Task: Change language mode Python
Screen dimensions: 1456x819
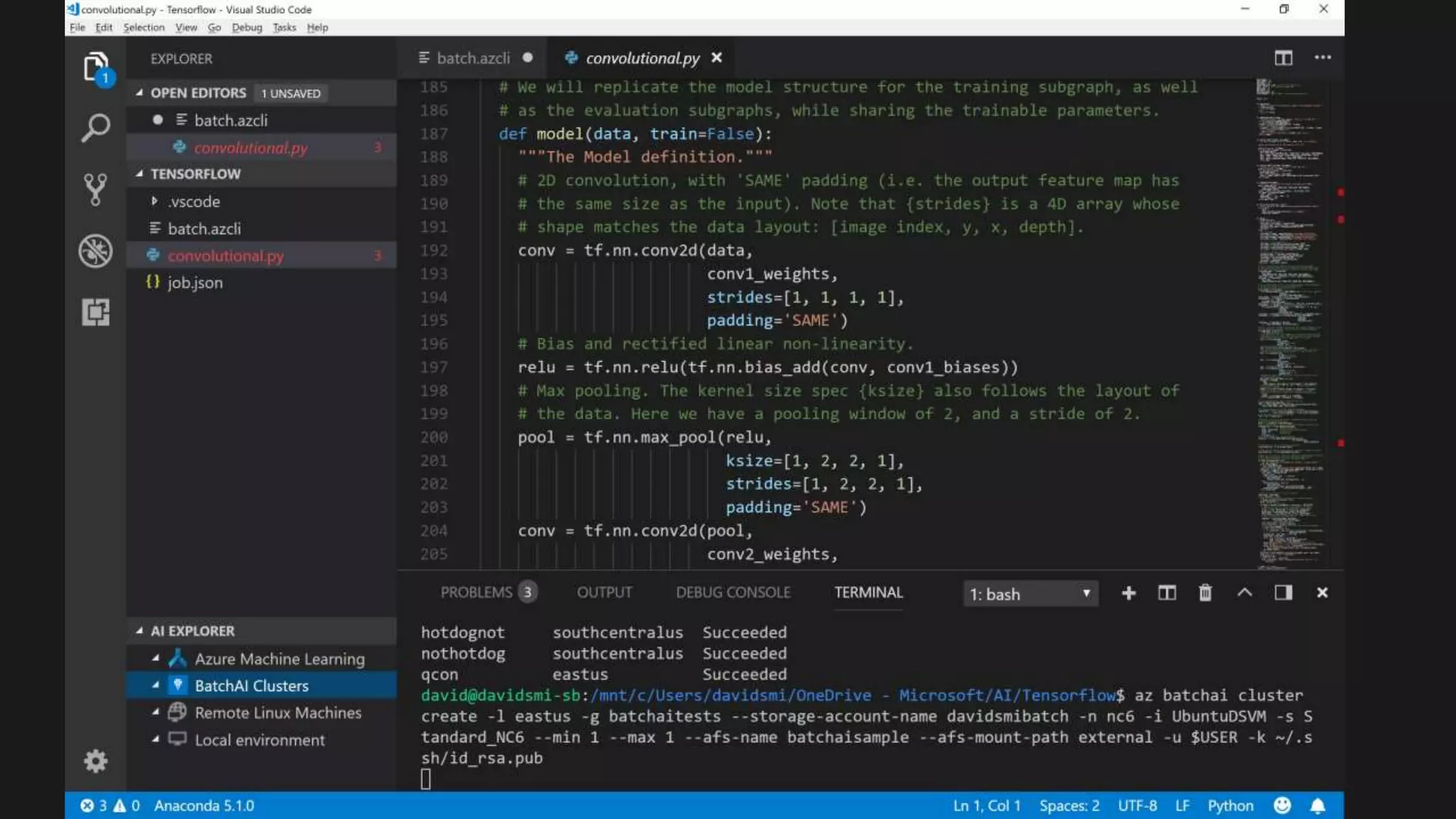Action: click(1230, 805)
